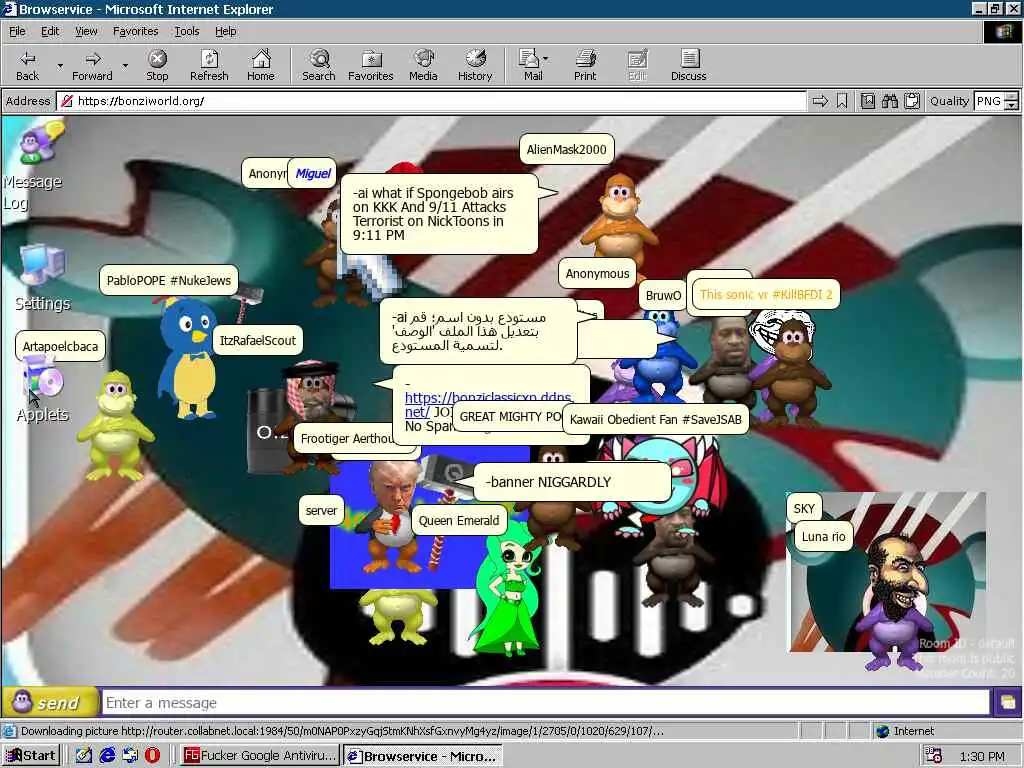Open the Search pane from toolbar
Screen dimensions: 1024x768
tap(319, 65)
